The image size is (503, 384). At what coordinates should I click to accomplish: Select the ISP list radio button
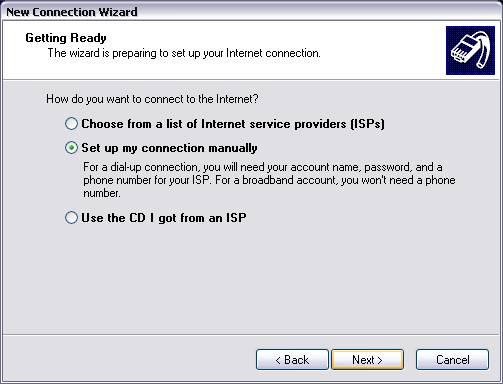tap(71, 124)
